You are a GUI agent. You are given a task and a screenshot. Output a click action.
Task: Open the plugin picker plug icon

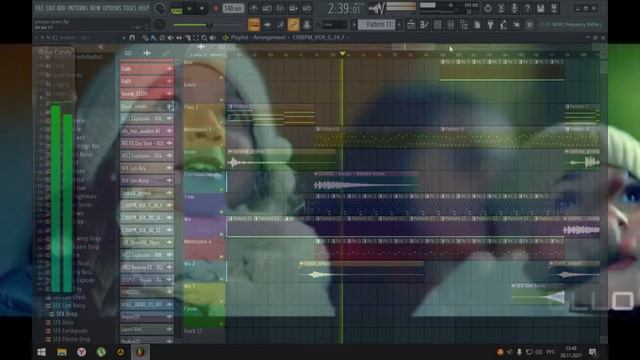pyautogui.click(x=490, y=25)
